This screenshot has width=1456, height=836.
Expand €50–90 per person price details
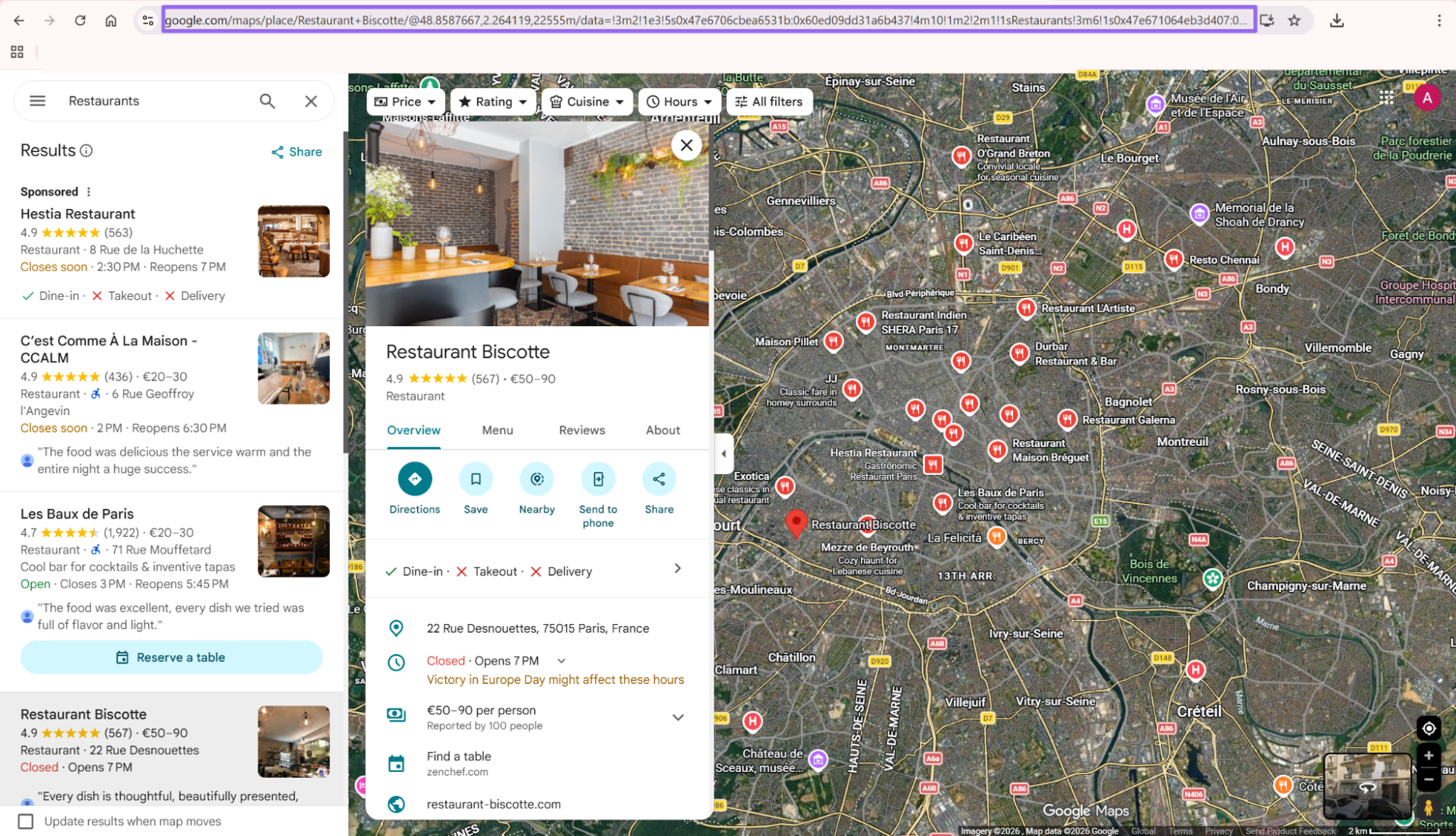point(678,717)
